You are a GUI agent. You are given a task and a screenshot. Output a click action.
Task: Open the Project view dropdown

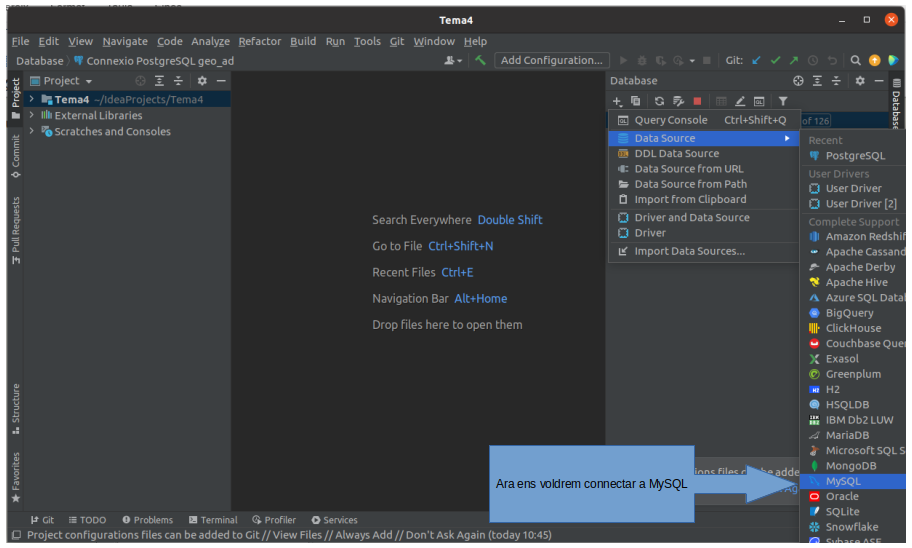click(x=61, y=81)
